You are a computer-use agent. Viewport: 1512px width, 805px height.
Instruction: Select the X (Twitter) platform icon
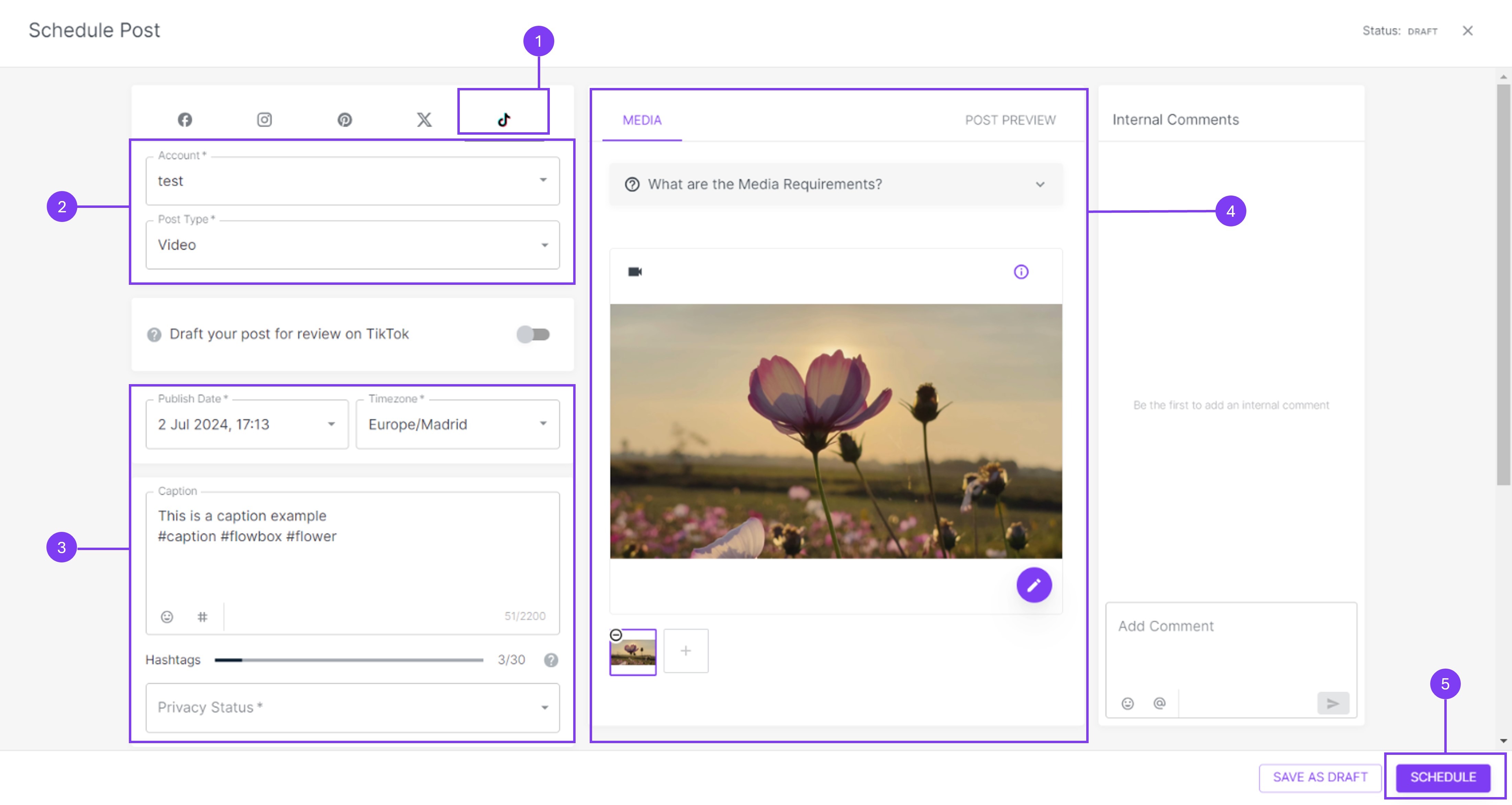pyautogui.click(x=424, y=120)
